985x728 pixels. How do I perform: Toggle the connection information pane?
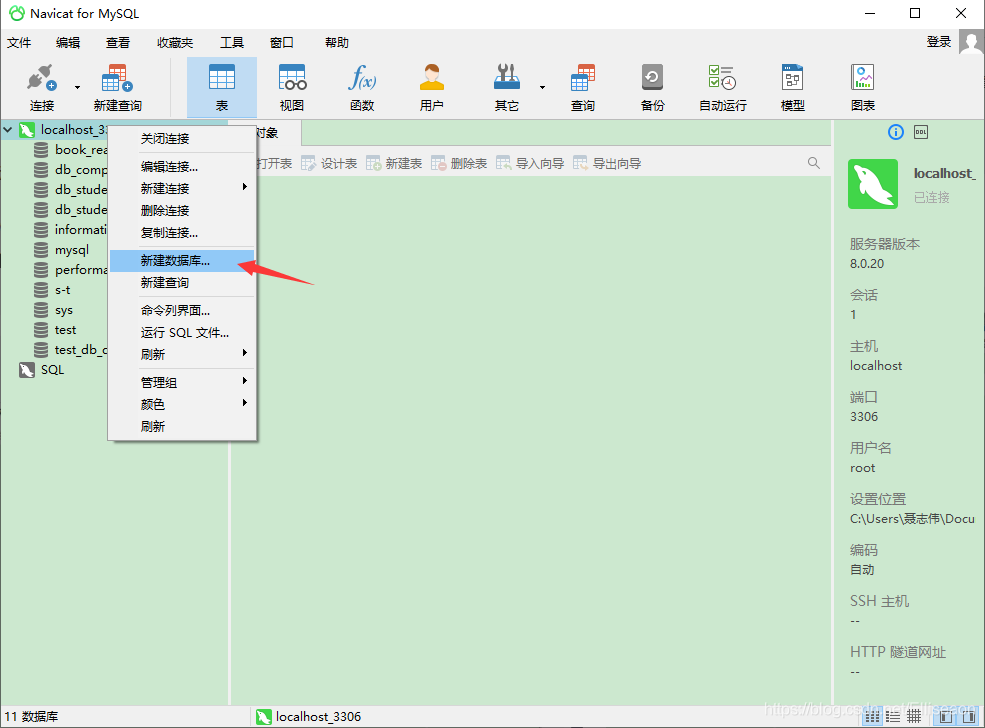coord(895,131)
